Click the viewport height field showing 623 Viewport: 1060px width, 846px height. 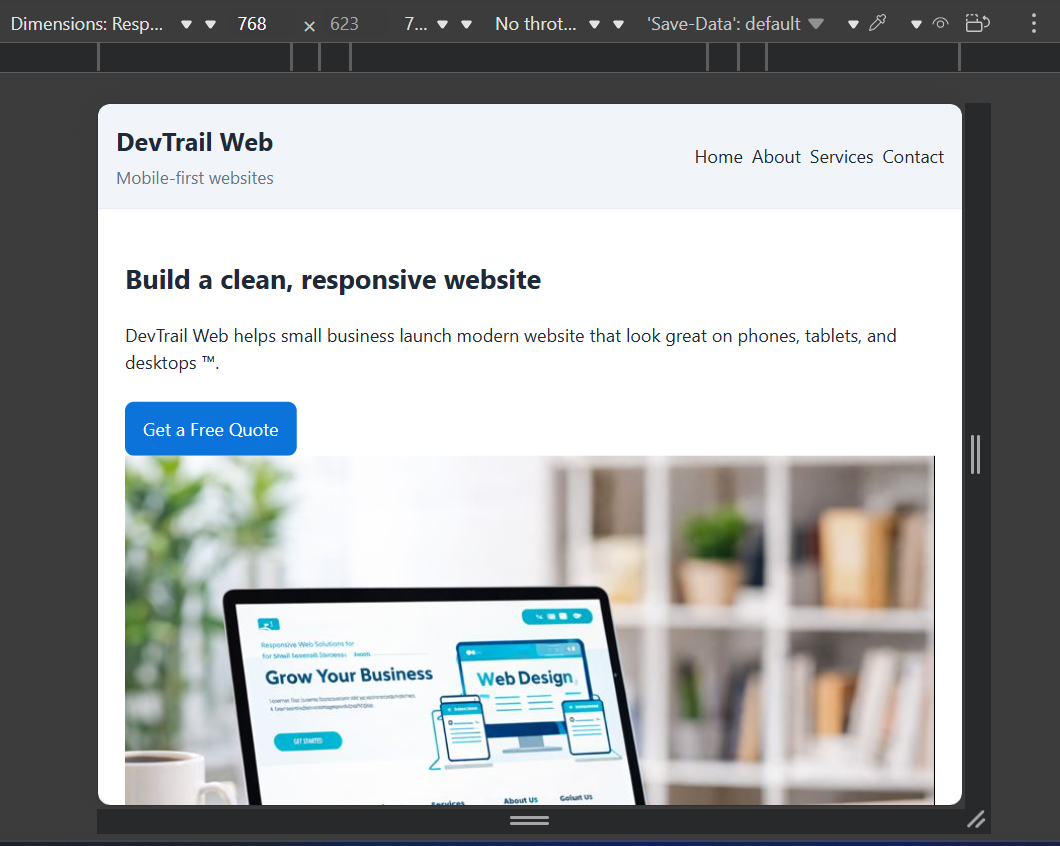(345, 24)
